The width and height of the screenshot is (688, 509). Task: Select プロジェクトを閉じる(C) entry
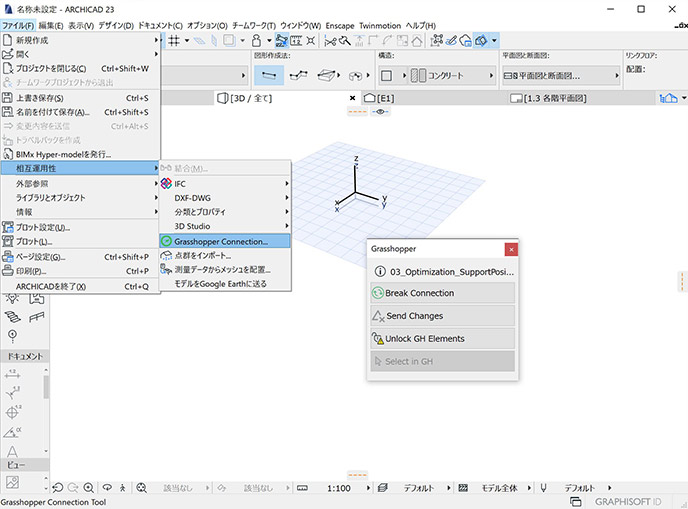coord(81,68)
